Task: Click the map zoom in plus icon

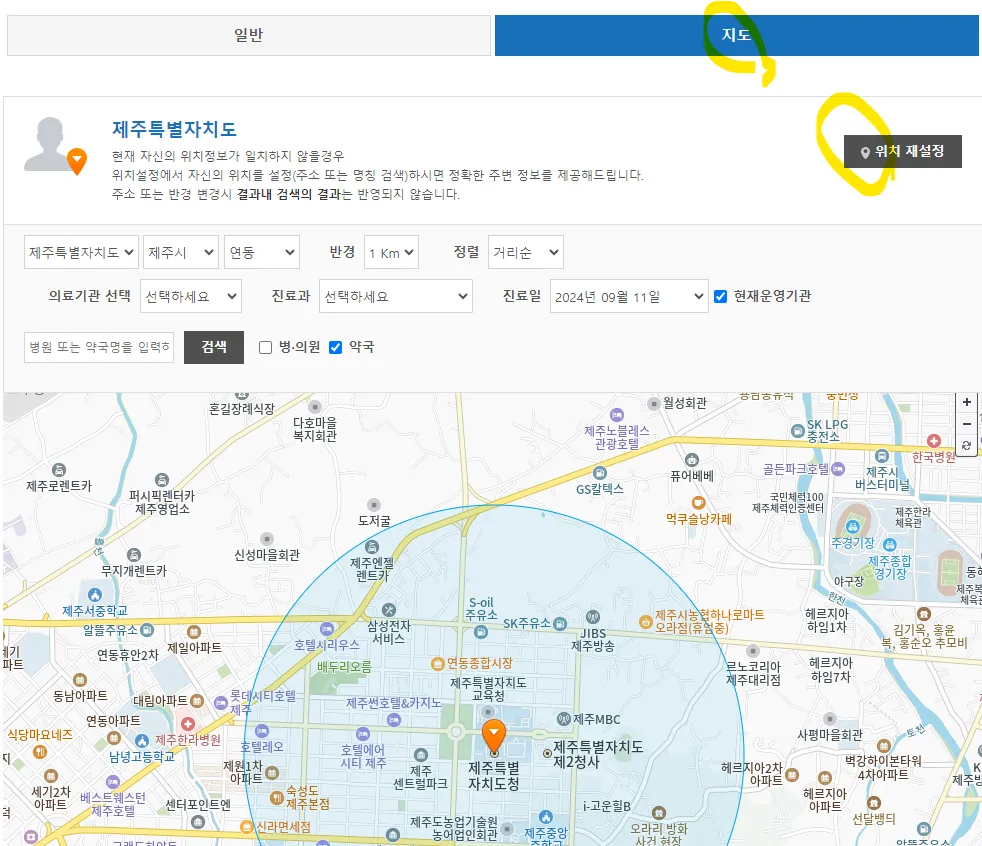Action: pyautogui.click(x=967, y=404)
